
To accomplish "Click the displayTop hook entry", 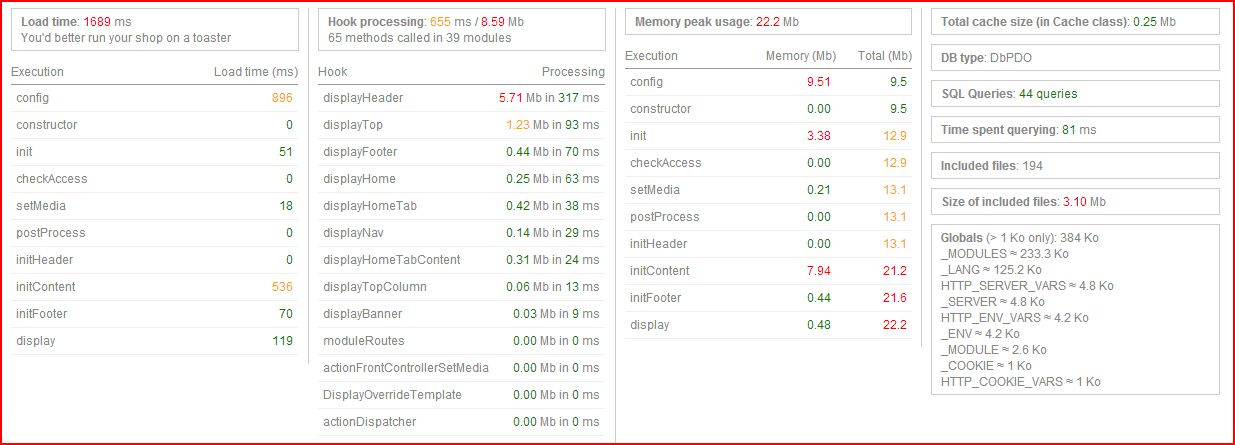I will [x=462, y=125].
